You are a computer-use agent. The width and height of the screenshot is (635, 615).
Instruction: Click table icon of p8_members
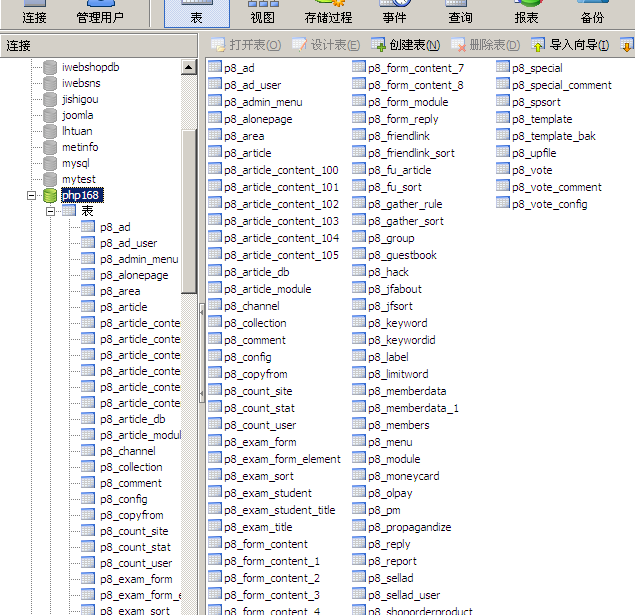[359, 423]
